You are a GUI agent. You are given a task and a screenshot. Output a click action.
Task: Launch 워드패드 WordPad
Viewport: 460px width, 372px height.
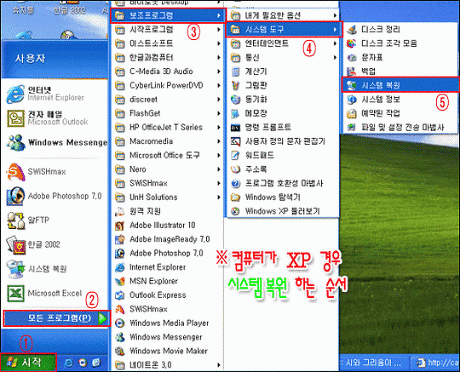pyautogui.click(x=283, y=155)
